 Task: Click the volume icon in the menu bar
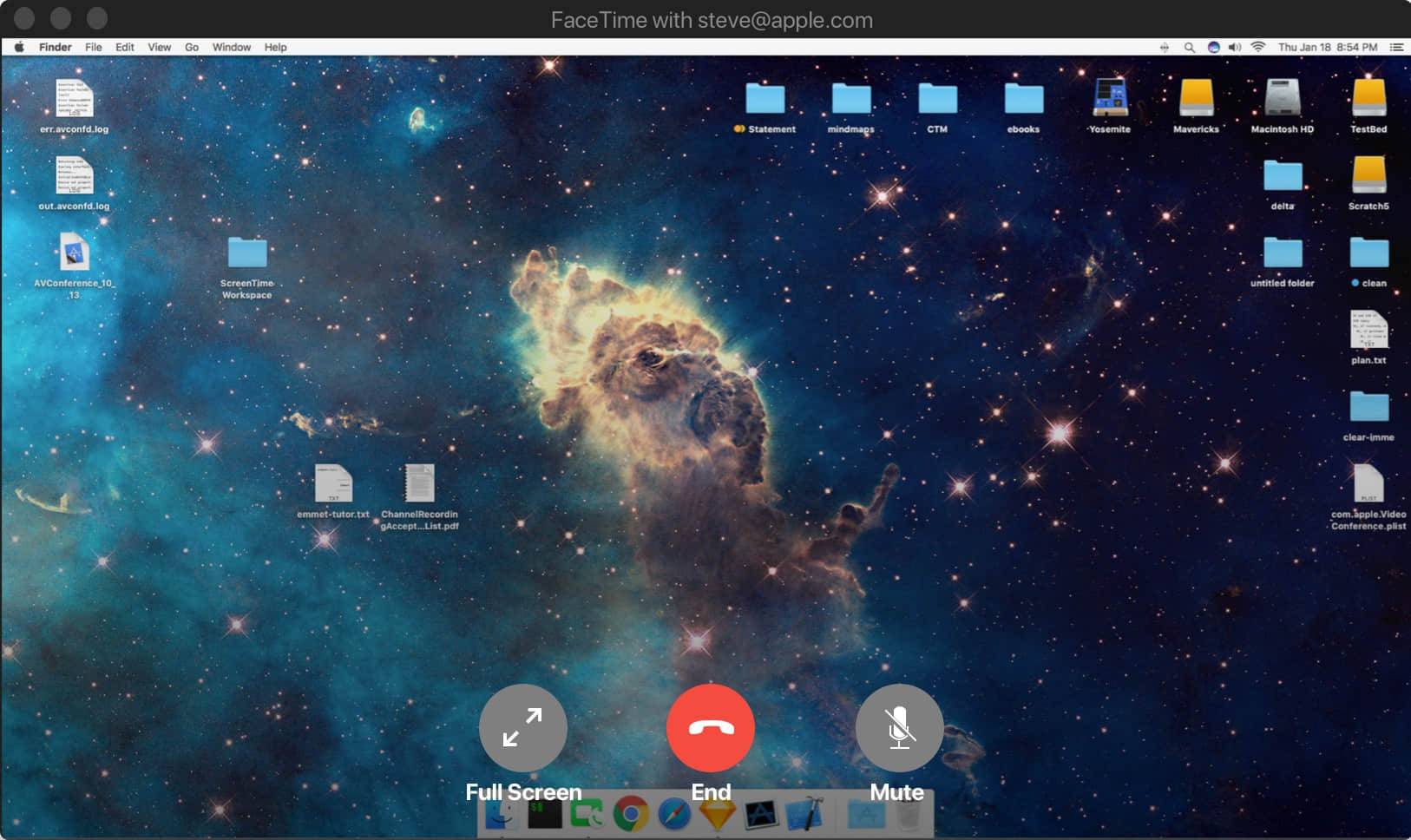(1235, 47)
